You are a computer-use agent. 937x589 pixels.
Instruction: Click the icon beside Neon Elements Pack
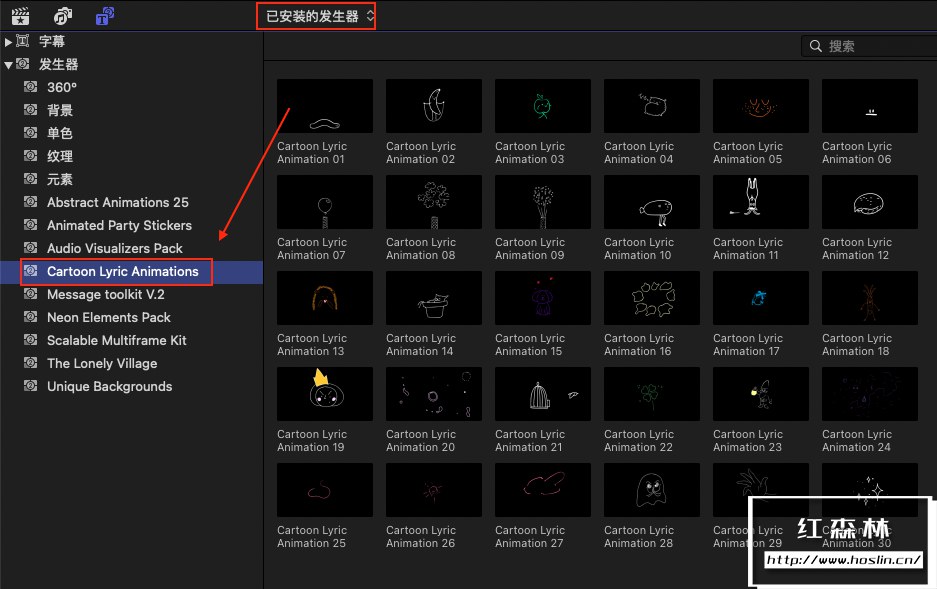30,317
